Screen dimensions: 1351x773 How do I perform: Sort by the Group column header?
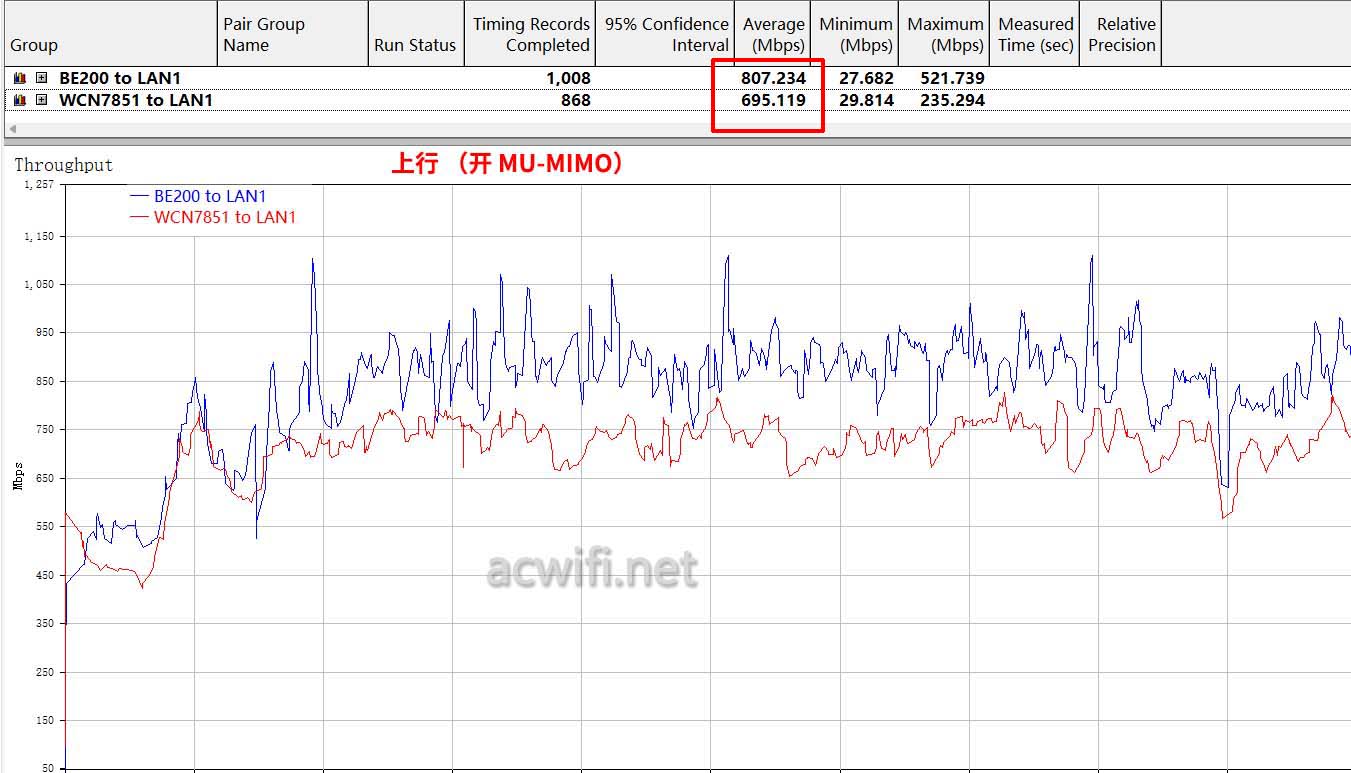tap(109, 34)
